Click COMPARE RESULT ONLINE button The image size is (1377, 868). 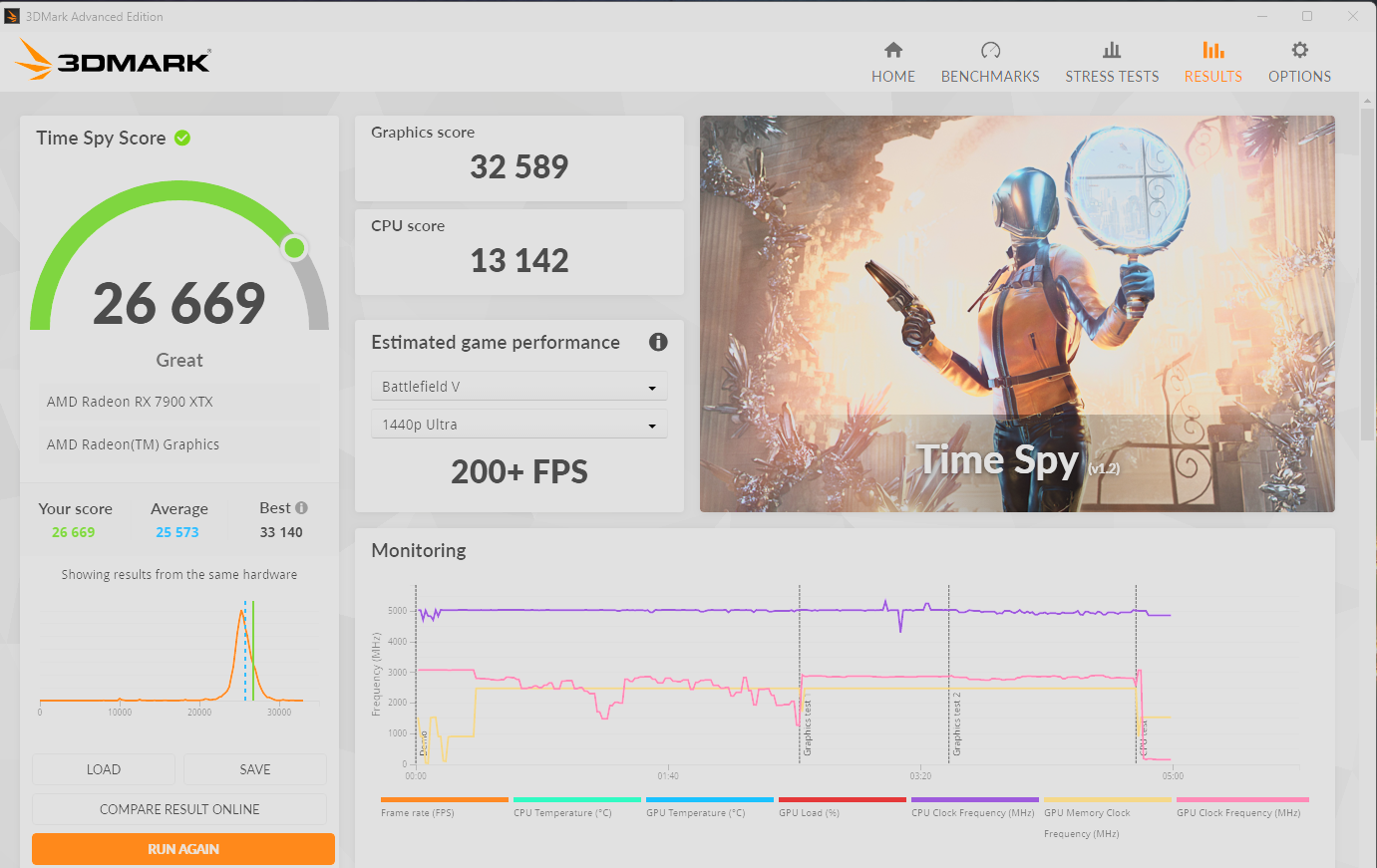179,809
